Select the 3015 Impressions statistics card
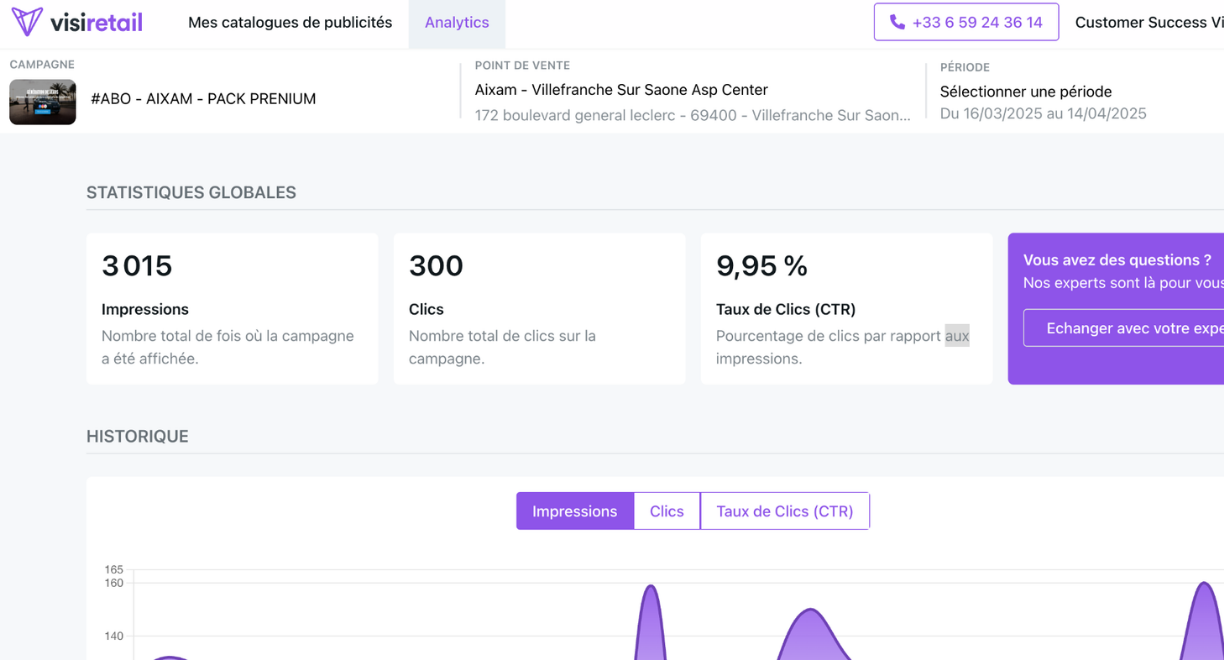Screen dimensions: 1224x660 tap(232, 307)
